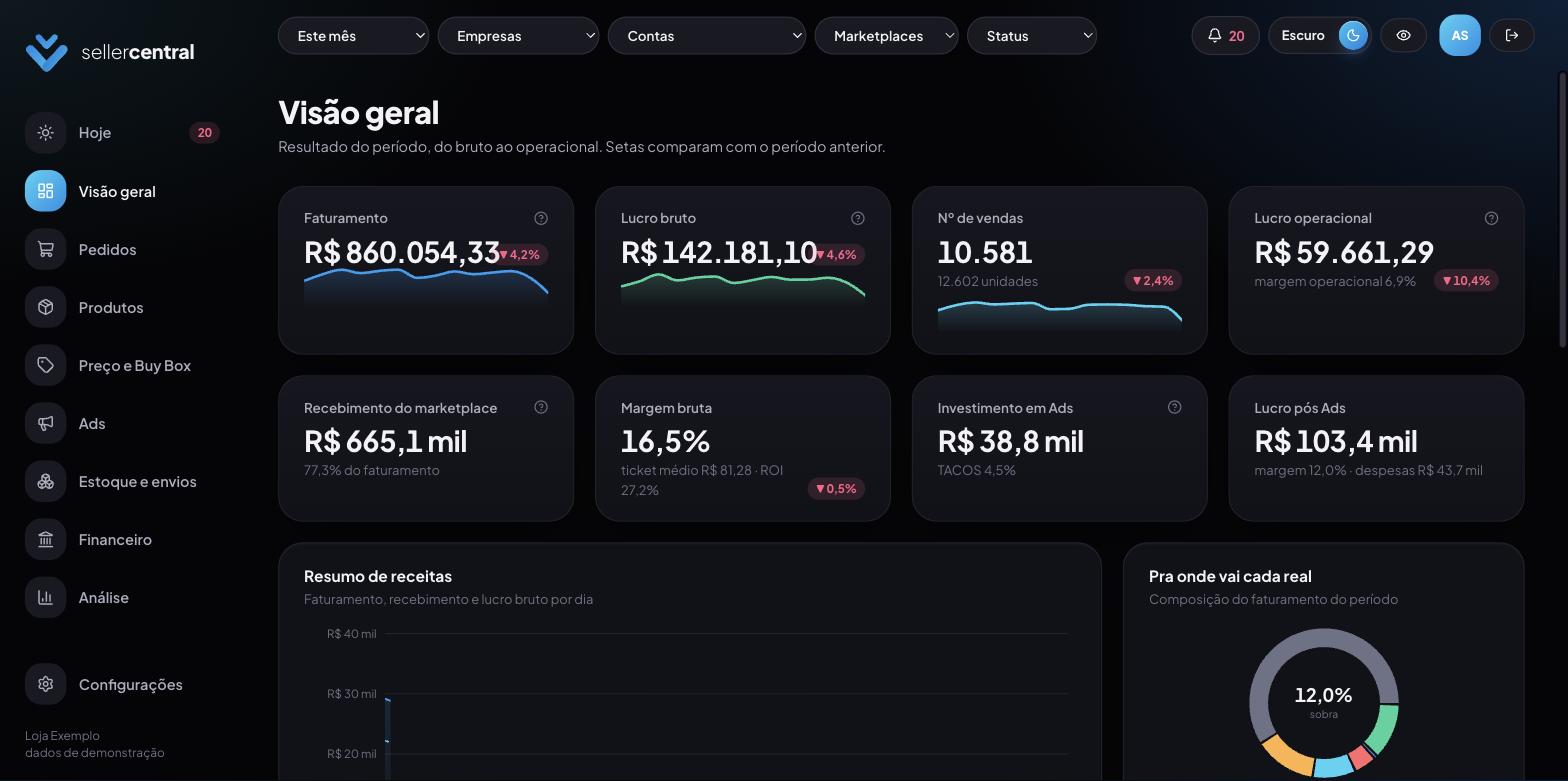The width and height of the screenshot is (1568, 781).
Task: Click the AS user avatar
Action: click(1460, 35)
